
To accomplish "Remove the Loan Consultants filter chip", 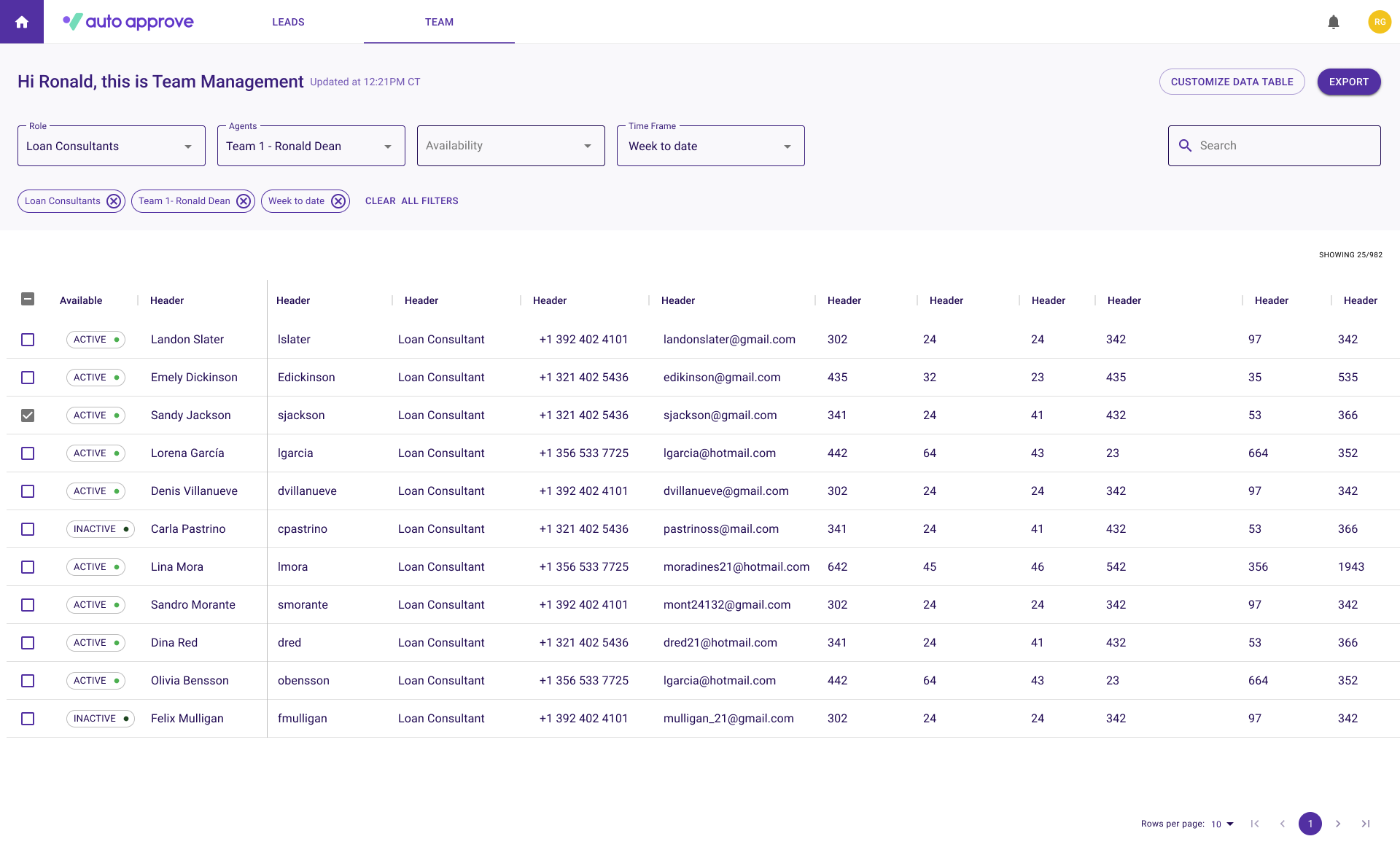I will click(x=114, y=201).
